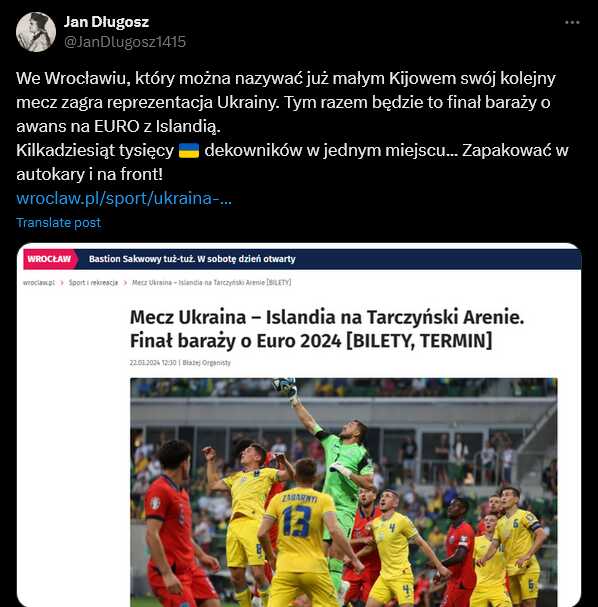Open Bastion Sakowy news ticker headline
Screen dimensions: 598x607
(192, 259)
